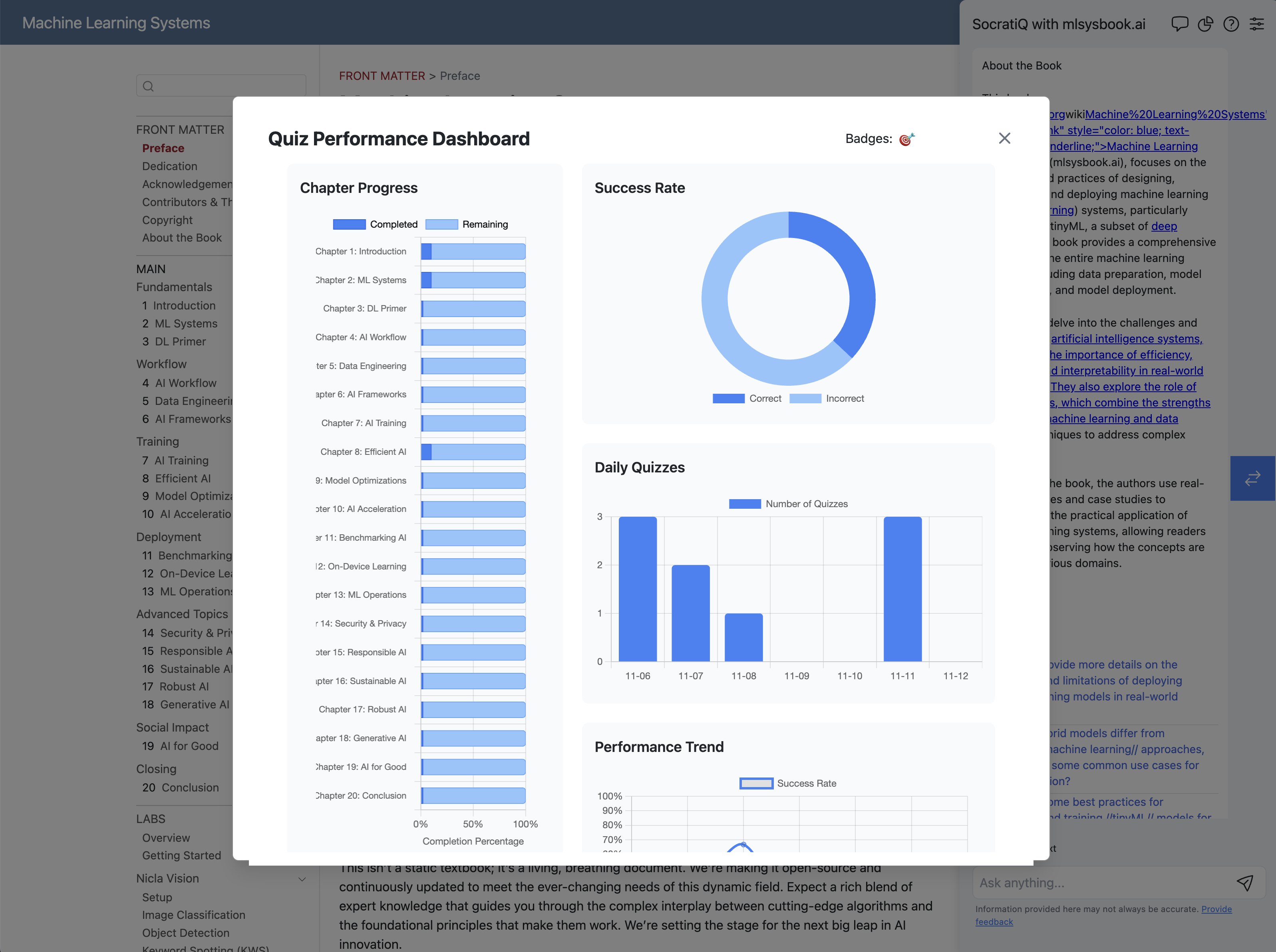1276x952 pixels.
Task: Toggle the Correct legend swatch
Action: [729, 398]
